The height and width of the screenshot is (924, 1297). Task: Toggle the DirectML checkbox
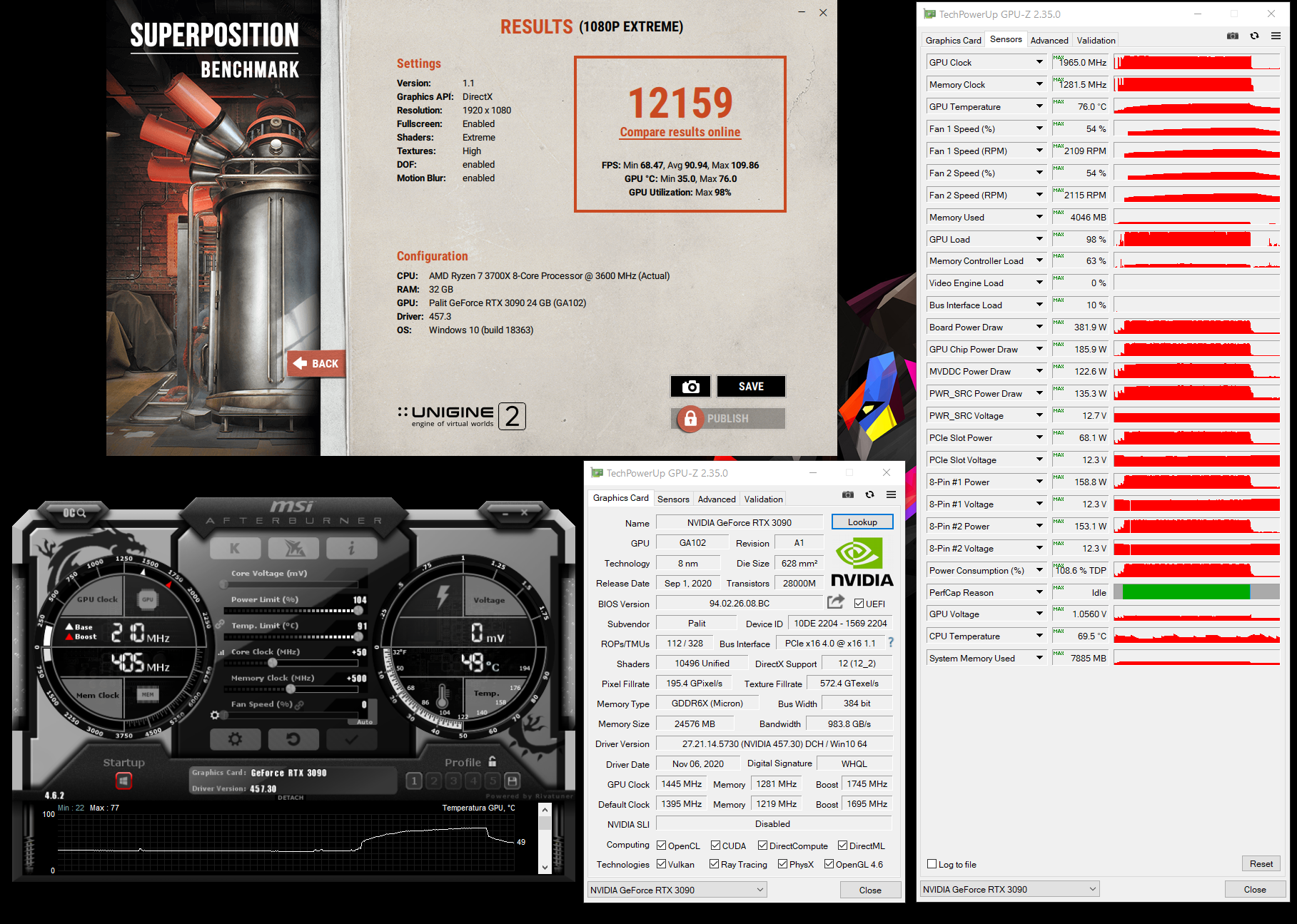(842, 846)
